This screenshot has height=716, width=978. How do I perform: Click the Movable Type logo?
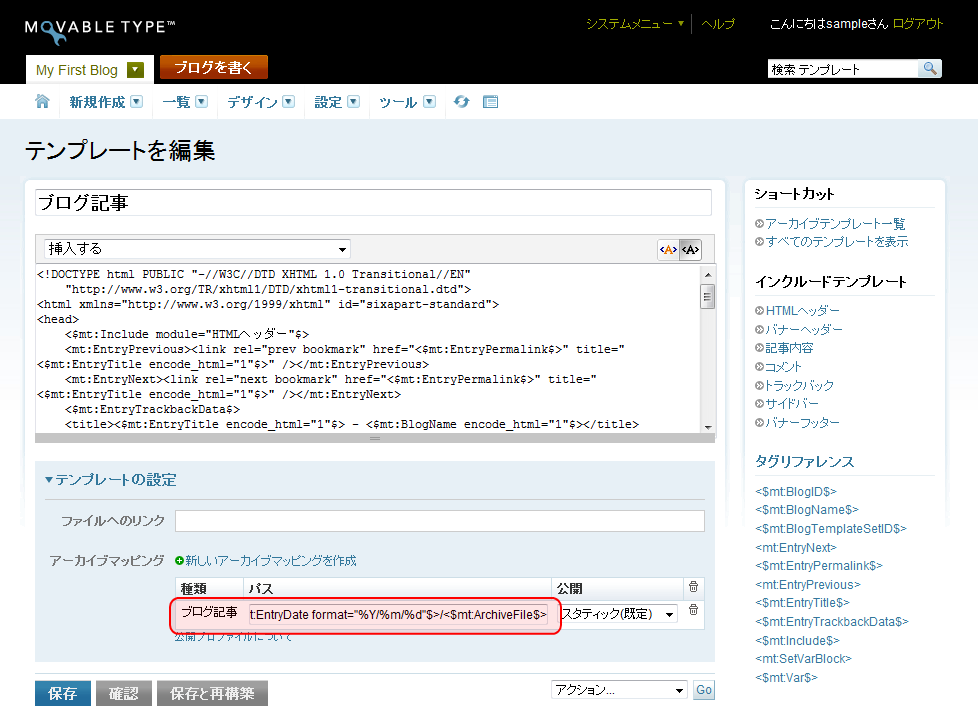(x=100, y=29)
